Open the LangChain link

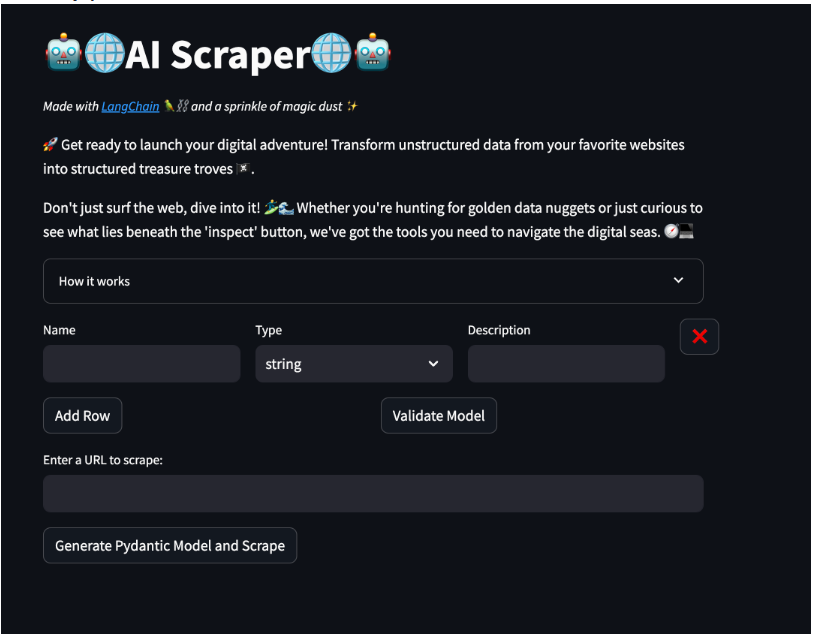pyautogui.click(x=130, y=107)
